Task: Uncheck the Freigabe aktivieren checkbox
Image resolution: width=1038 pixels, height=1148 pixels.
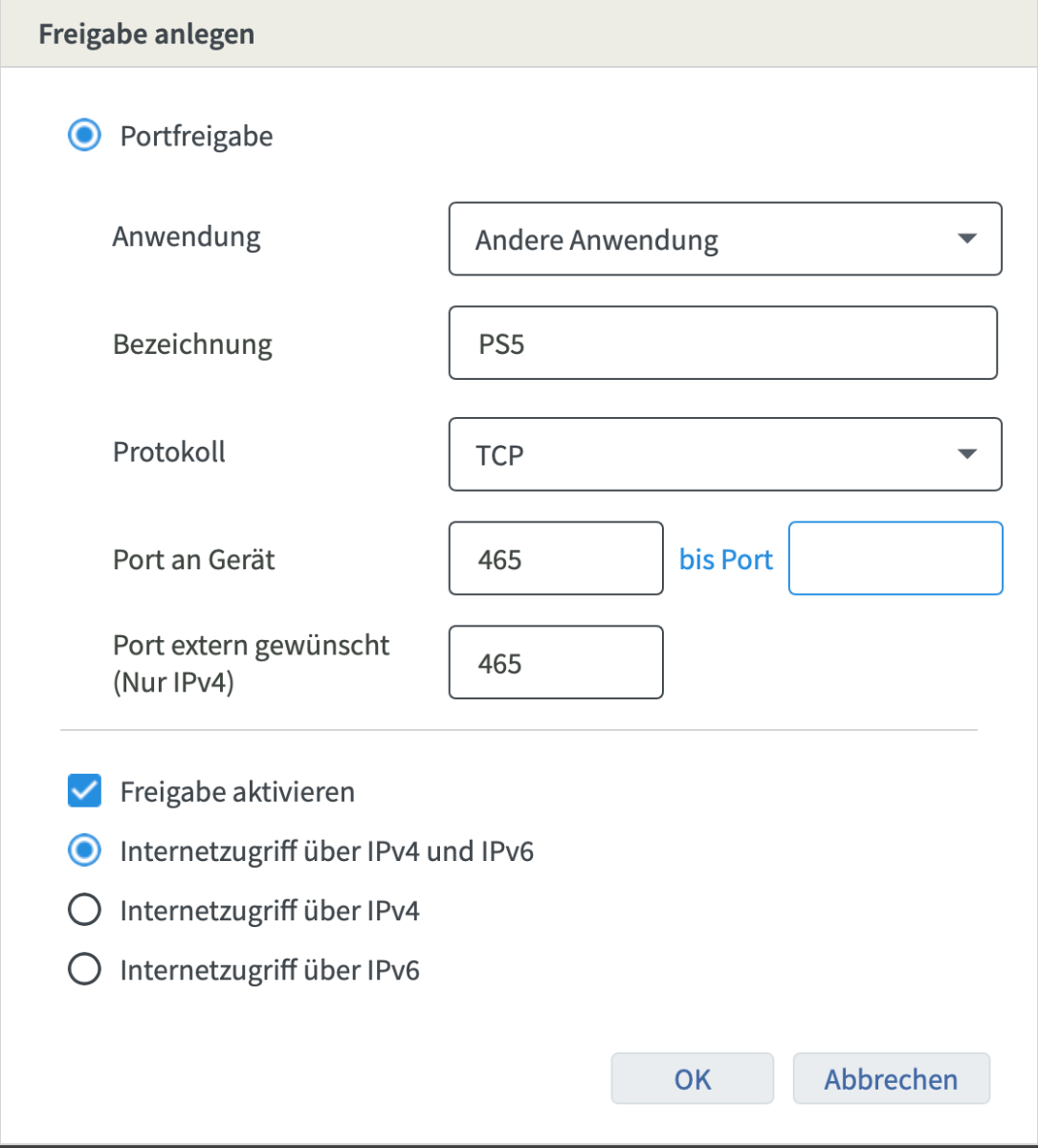Action: (x=84, y=792)
